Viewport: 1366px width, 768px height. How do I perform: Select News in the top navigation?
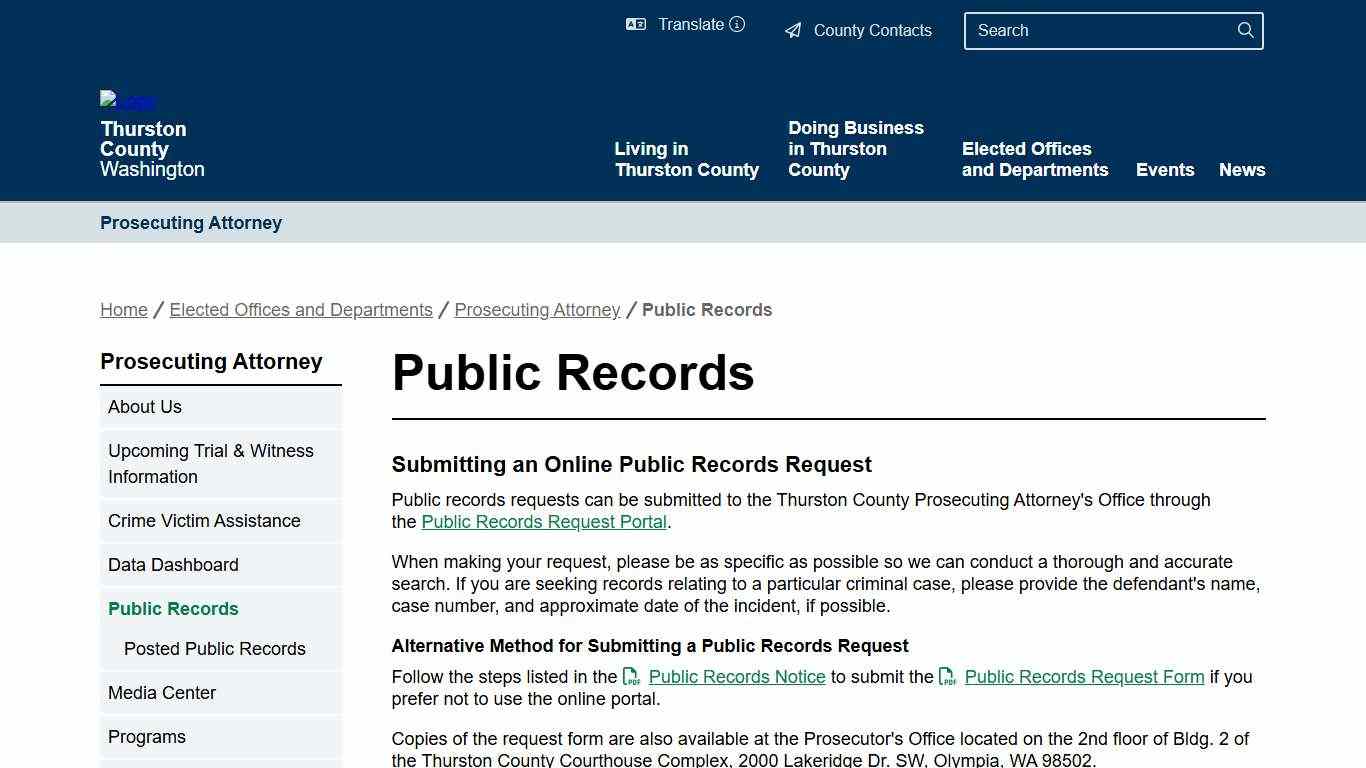(x=1242, y=170)
